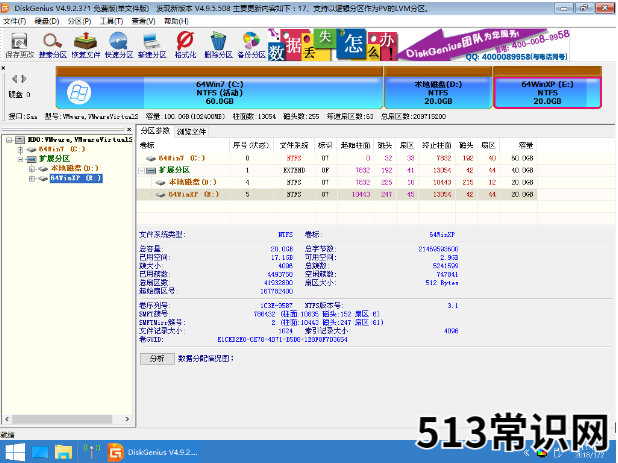
Task: Collapse 扩展分区 row in partition table
Action: [141, 171]
